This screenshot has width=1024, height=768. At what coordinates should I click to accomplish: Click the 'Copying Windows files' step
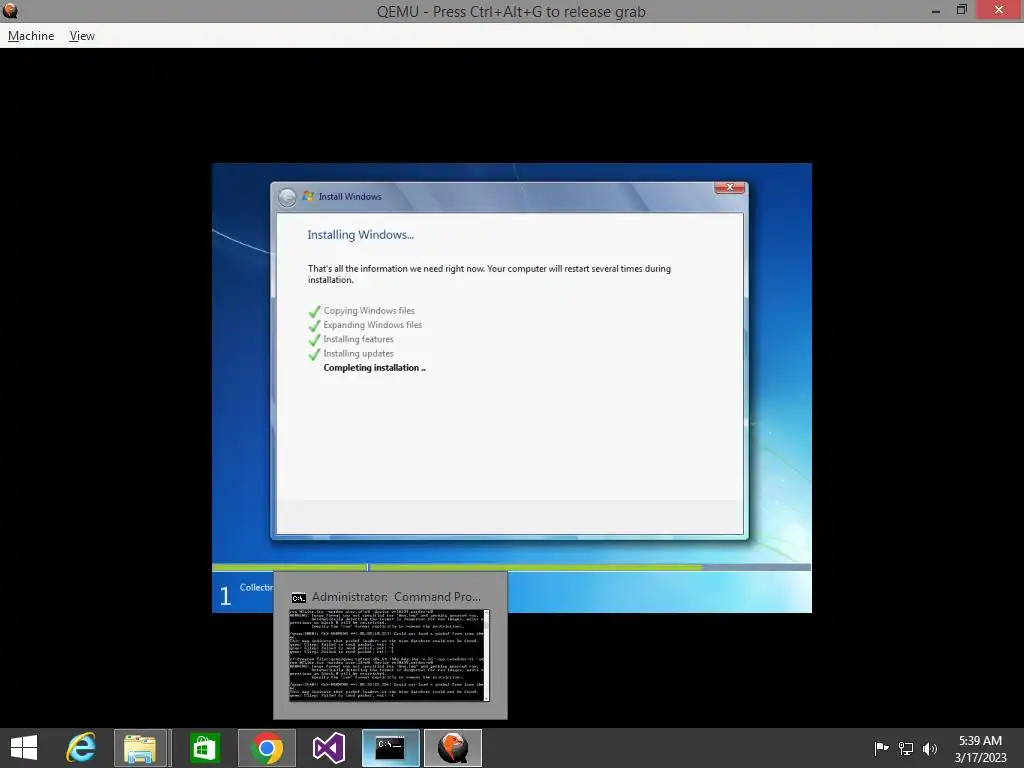(x=369, y=311)
